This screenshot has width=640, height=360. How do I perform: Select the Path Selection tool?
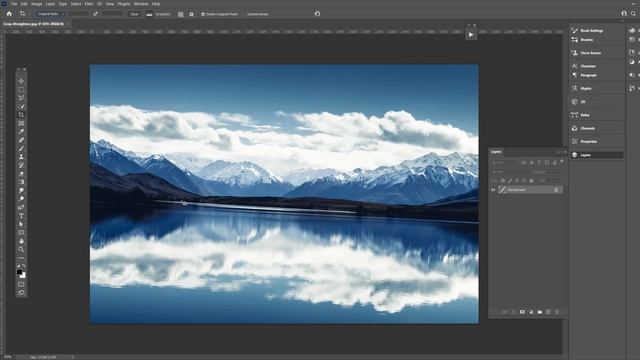pos(21,224)
